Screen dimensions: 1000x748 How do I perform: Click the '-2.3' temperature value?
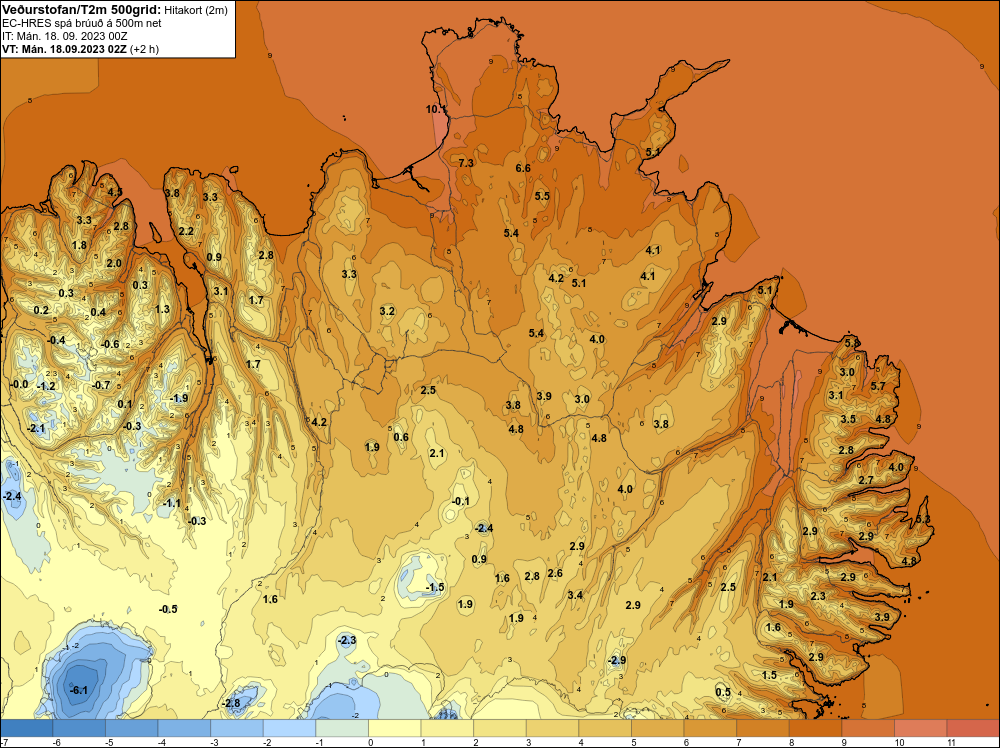pos(346,640)
